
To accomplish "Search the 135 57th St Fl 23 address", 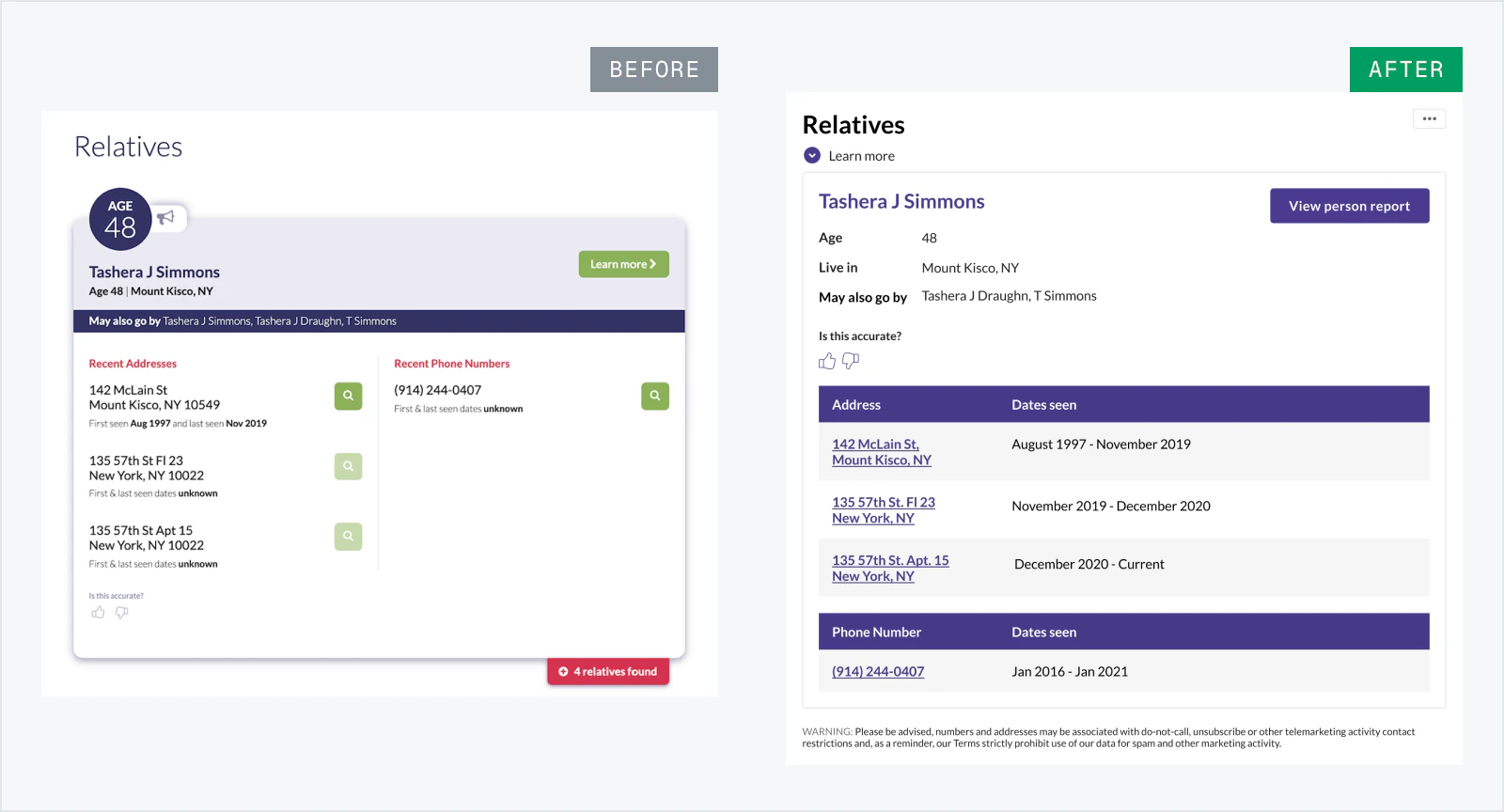I will [348, 466].
